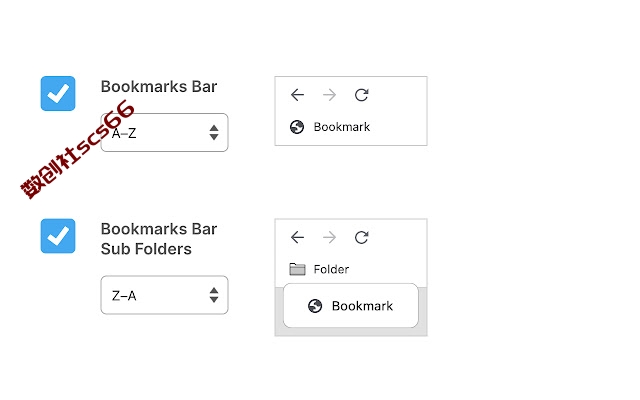Open the Z–A sort order dropdown
This screenshot has height=400, width=640.
[x=164, y=295]
